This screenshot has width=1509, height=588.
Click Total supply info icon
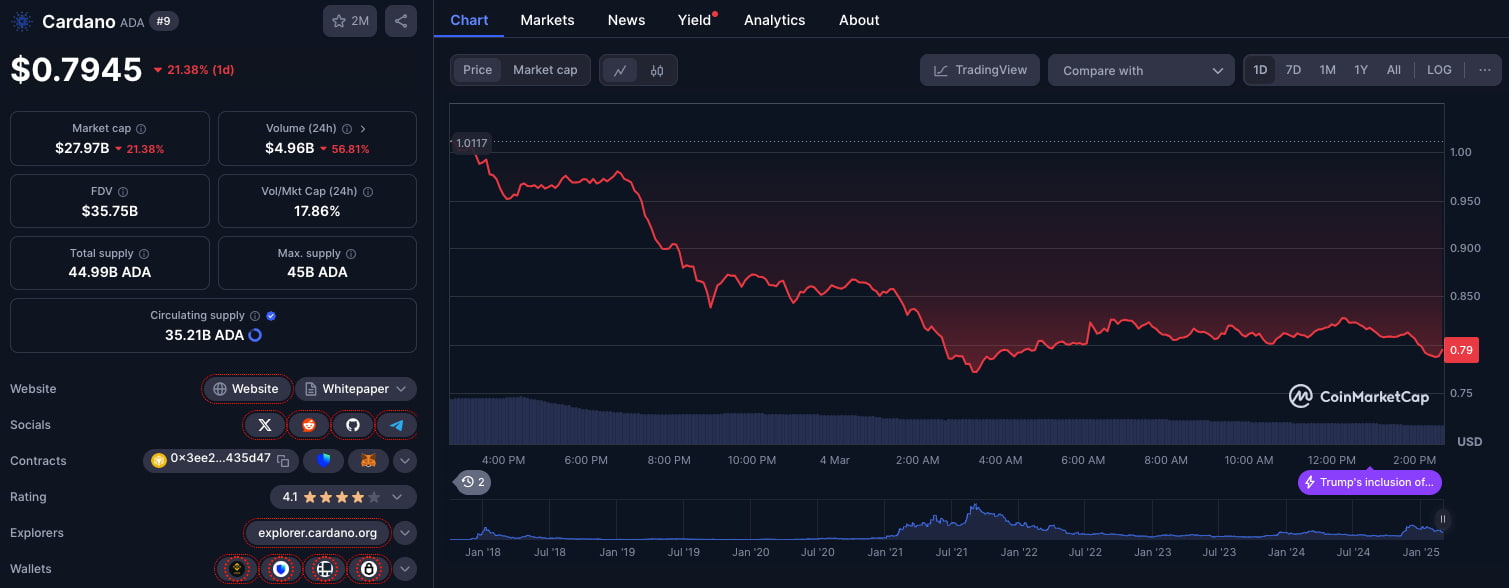(x=144, y=254)
